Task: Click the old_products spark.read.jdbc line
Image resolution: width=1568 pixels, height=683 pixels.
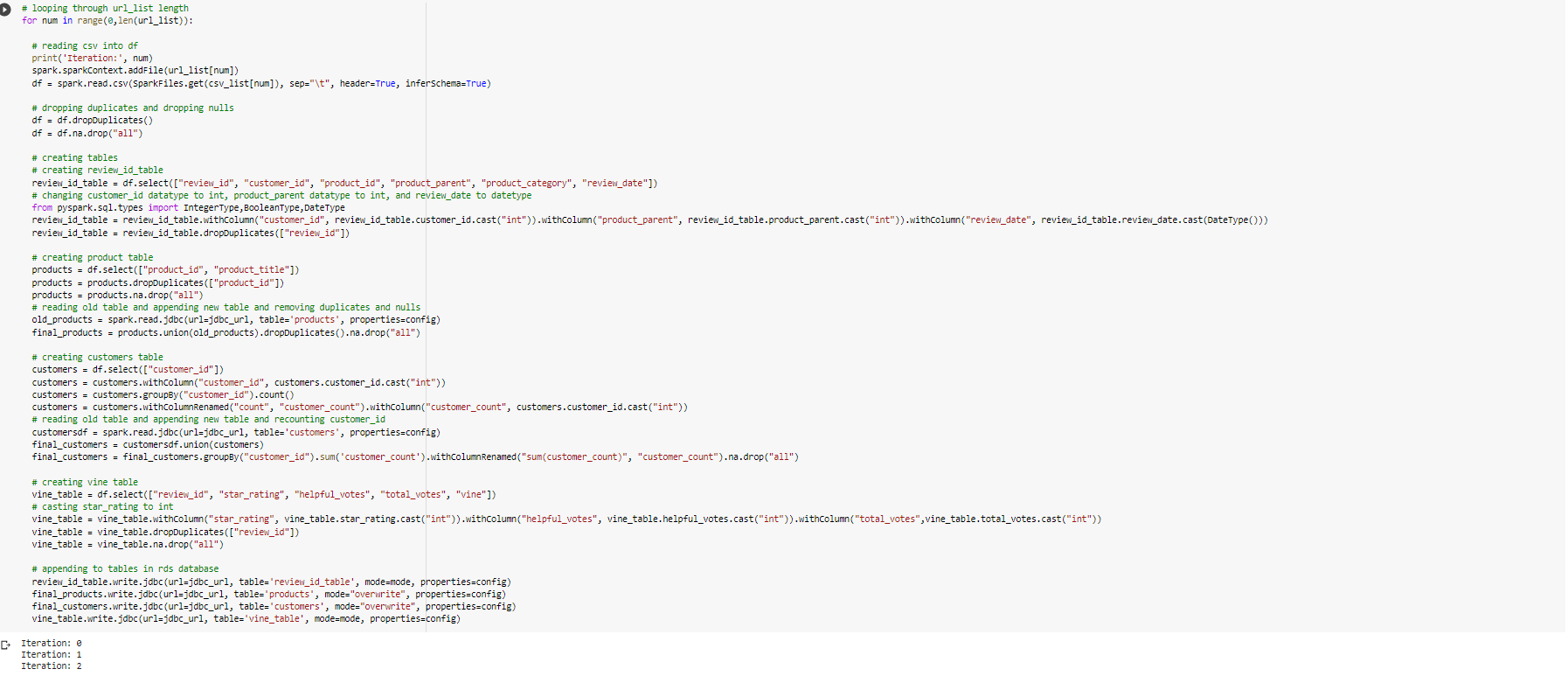Action: (236, 320)
